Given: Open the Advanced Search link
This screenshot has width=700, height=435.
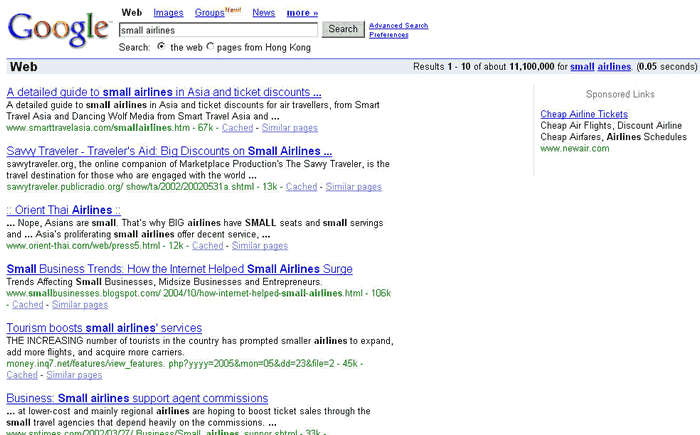Looking at the screenshot, I should (x=398, y=25).
